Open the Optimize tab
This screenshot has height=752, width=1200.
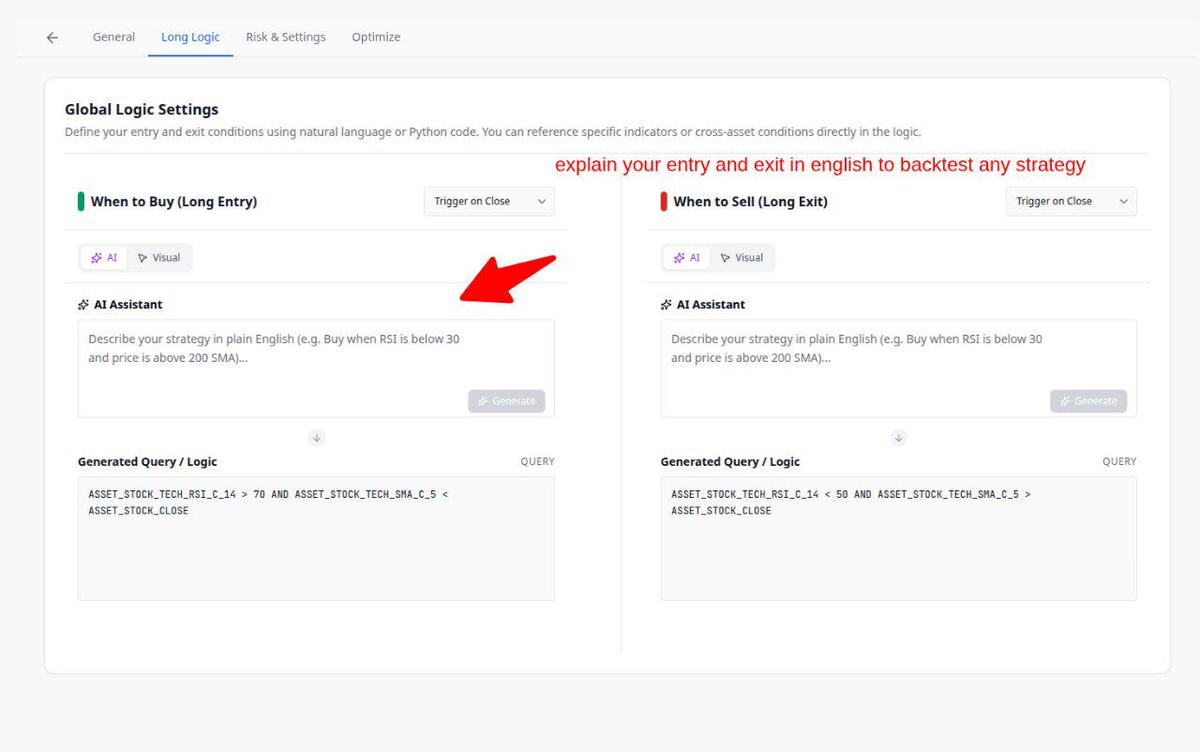376,37
